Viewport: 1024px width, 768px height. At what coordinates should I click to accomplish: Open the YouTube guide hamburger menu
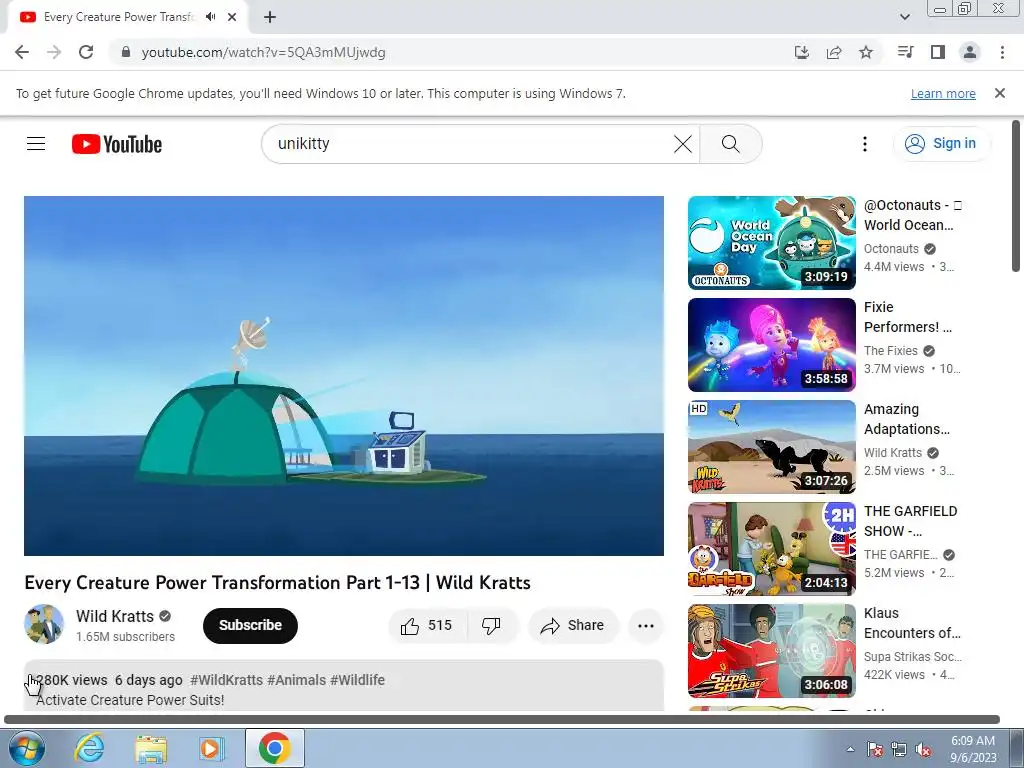36,144
